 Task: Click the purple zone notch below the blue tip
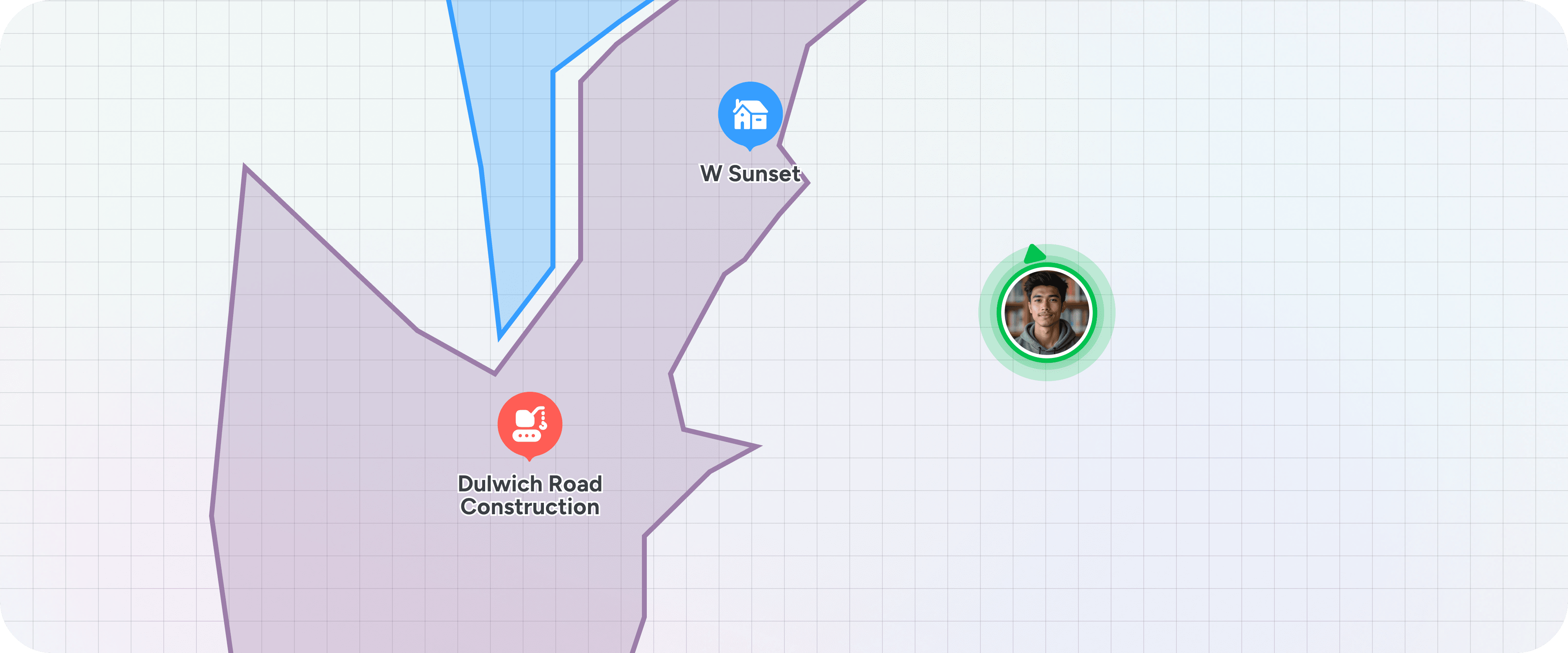point(495,372)
